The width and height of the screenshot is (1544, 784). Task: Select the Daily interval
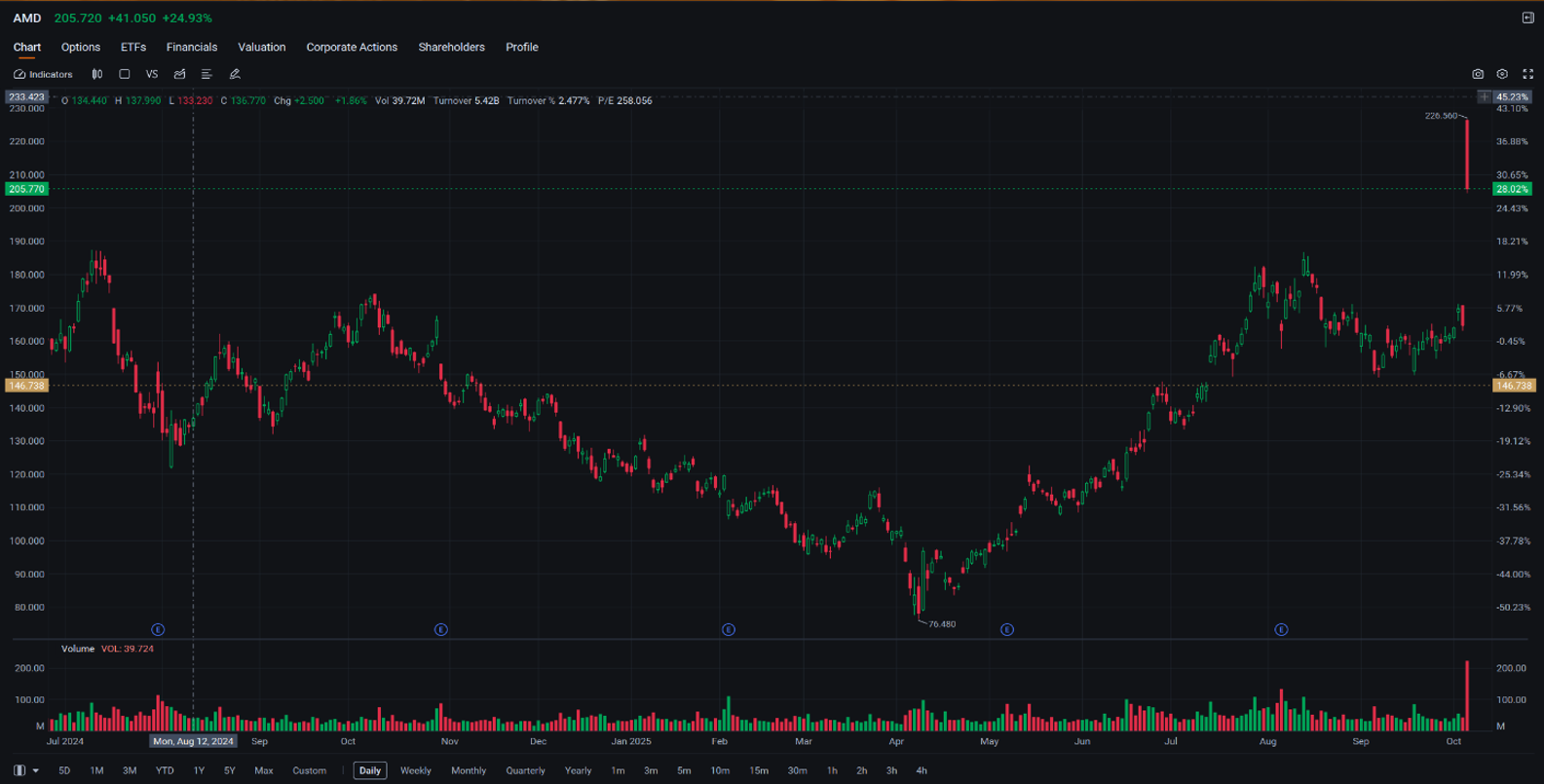point(370,770)
